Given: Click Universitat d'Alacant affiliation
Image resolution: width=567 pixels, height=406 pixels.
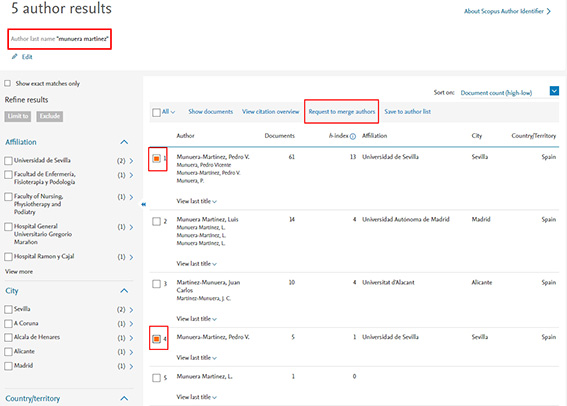Looking at the screenshot, I should pos(388,282).
